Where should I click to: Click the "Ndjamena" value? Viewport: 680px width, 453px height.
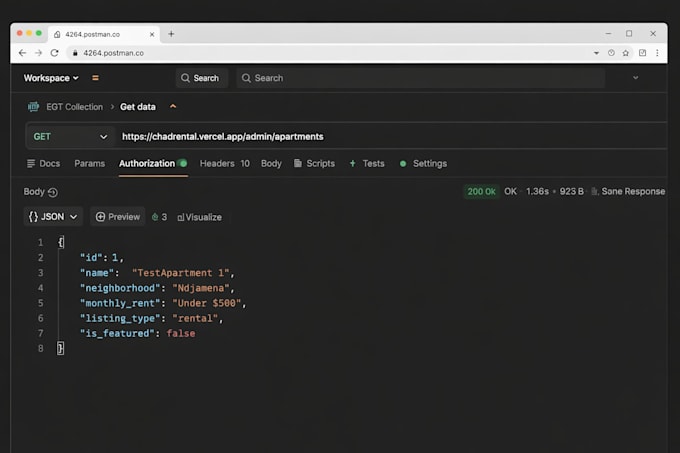click(x=201, y=288)
